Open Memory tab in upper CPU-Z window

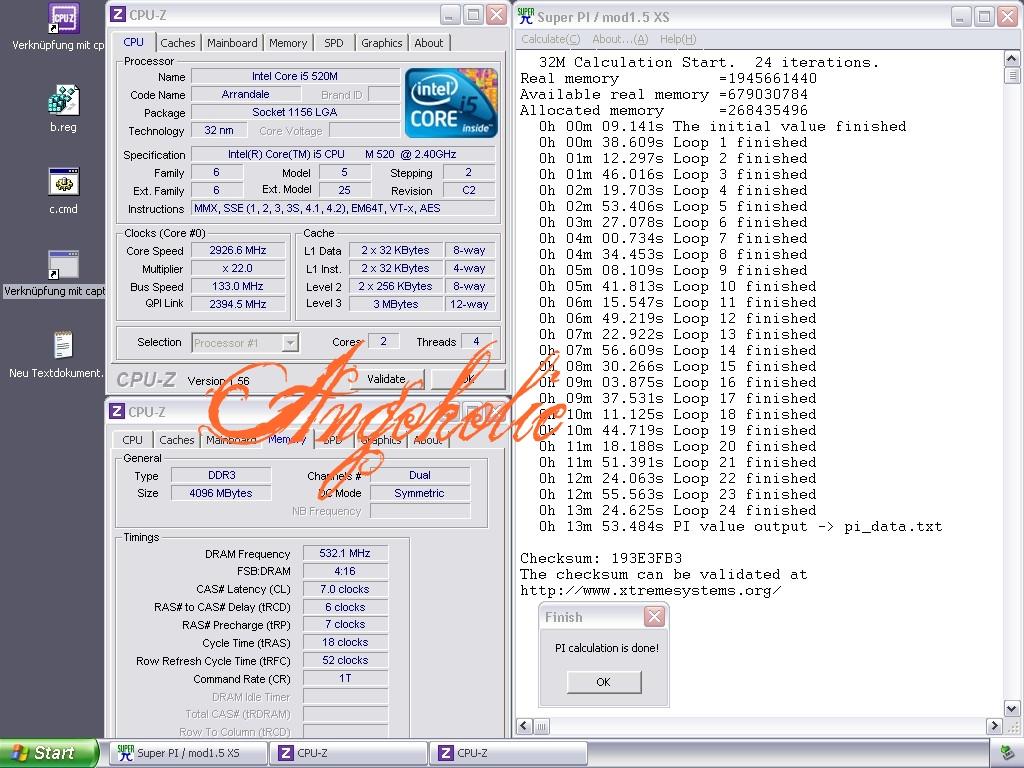click(287, 43)
